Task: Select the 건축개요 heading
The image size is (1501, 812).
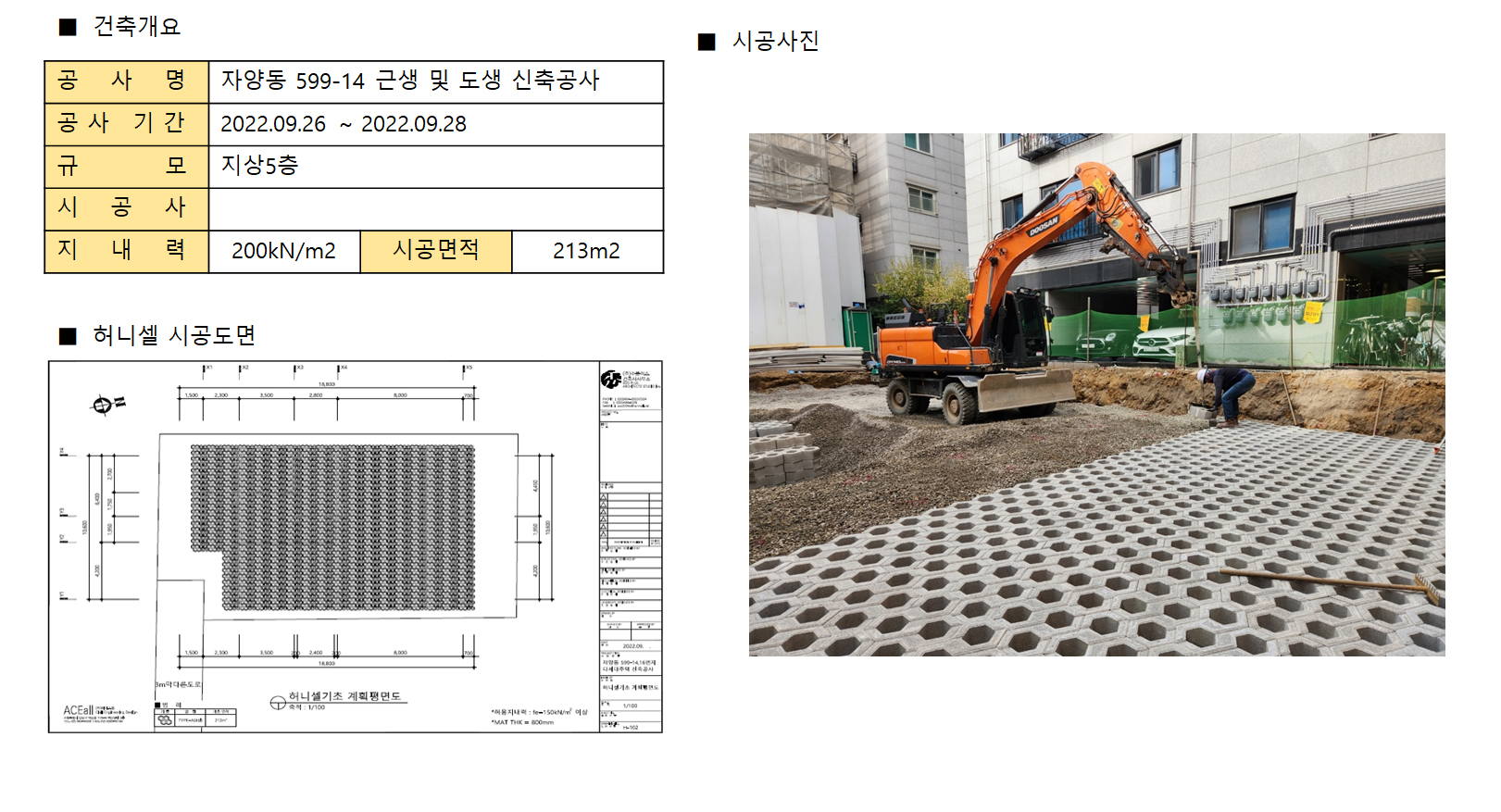Action: click(x=136, y=26)
